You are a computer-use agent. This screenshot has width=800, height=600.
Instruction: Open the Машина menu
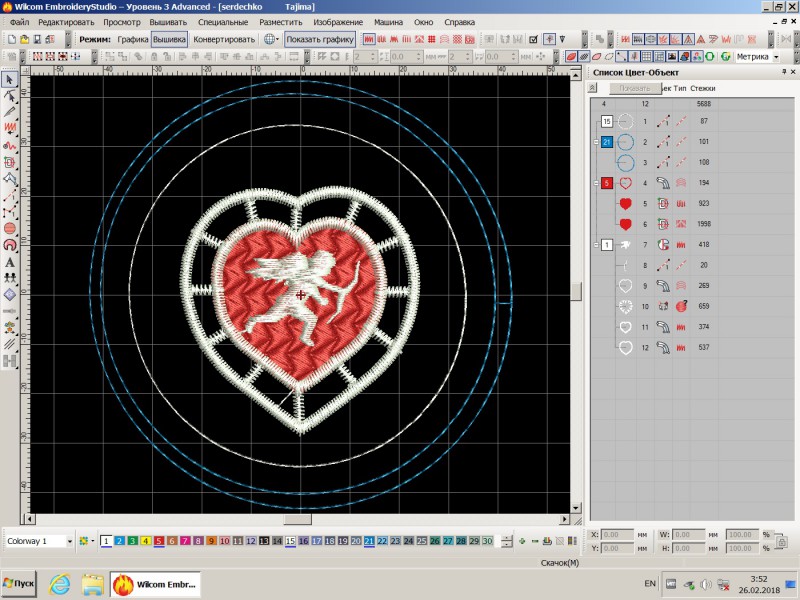pyautogui.click(x=388, y=22)
